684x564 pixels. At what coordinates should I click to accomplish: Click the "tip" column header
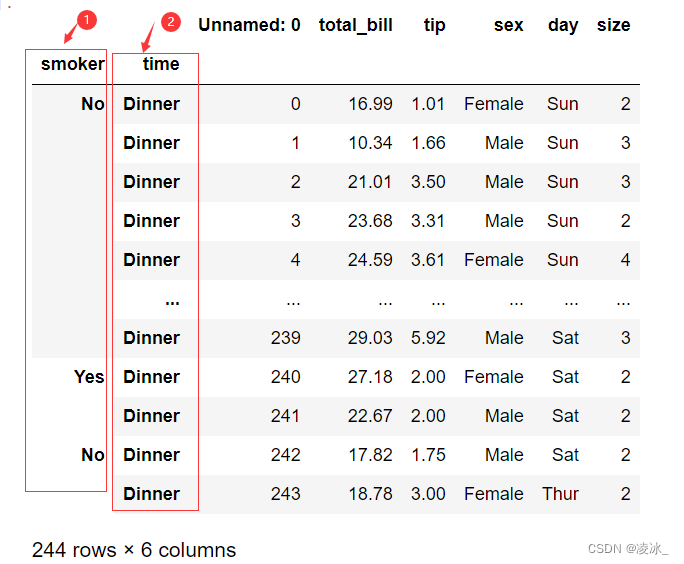(x=434, y=26)
